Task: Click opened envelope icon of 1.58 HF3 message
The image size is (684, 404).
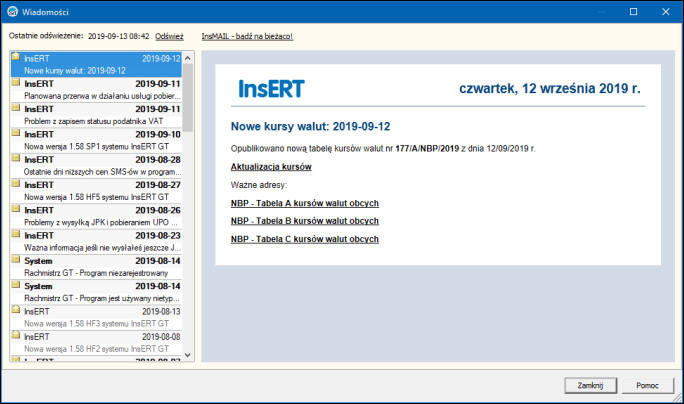Action: pos(16,309)
